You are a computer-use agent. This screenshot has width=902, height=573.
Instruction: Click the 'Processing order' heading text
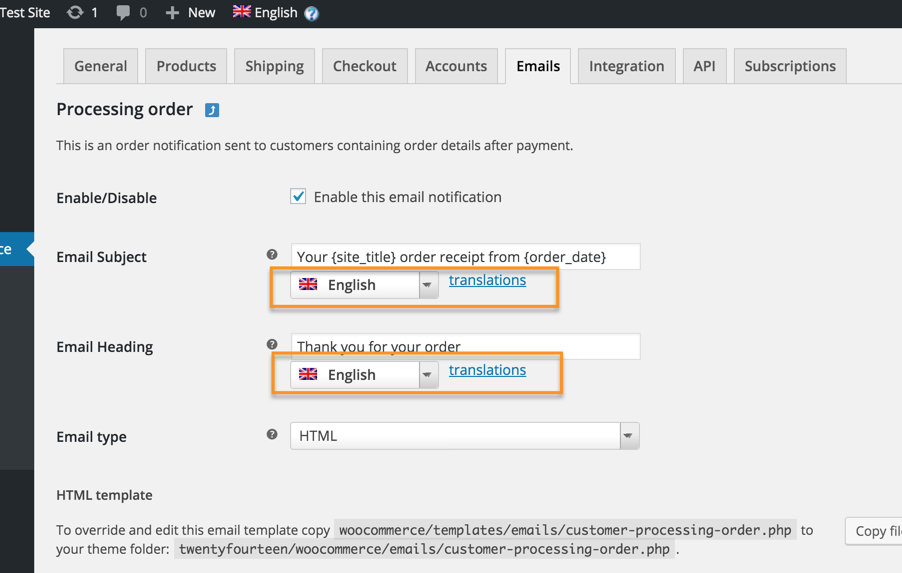(x=124, y=109)
